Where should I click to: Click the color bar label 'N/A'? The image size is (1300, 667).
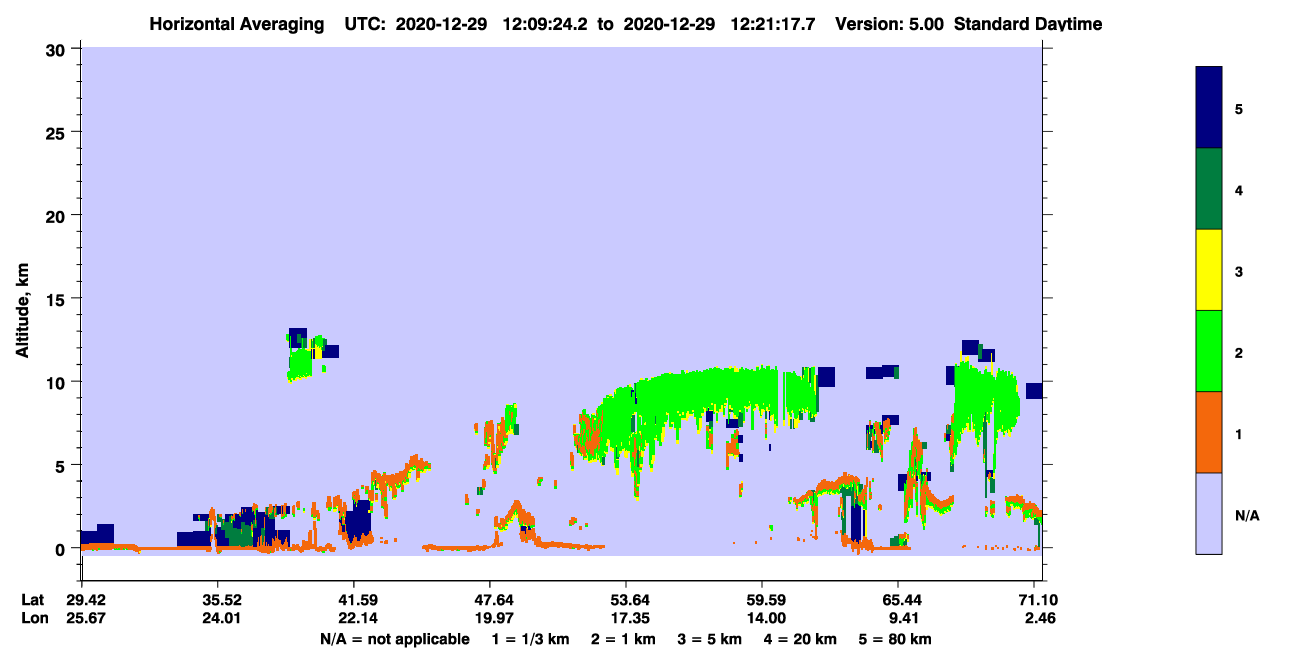click(1247, 515)
